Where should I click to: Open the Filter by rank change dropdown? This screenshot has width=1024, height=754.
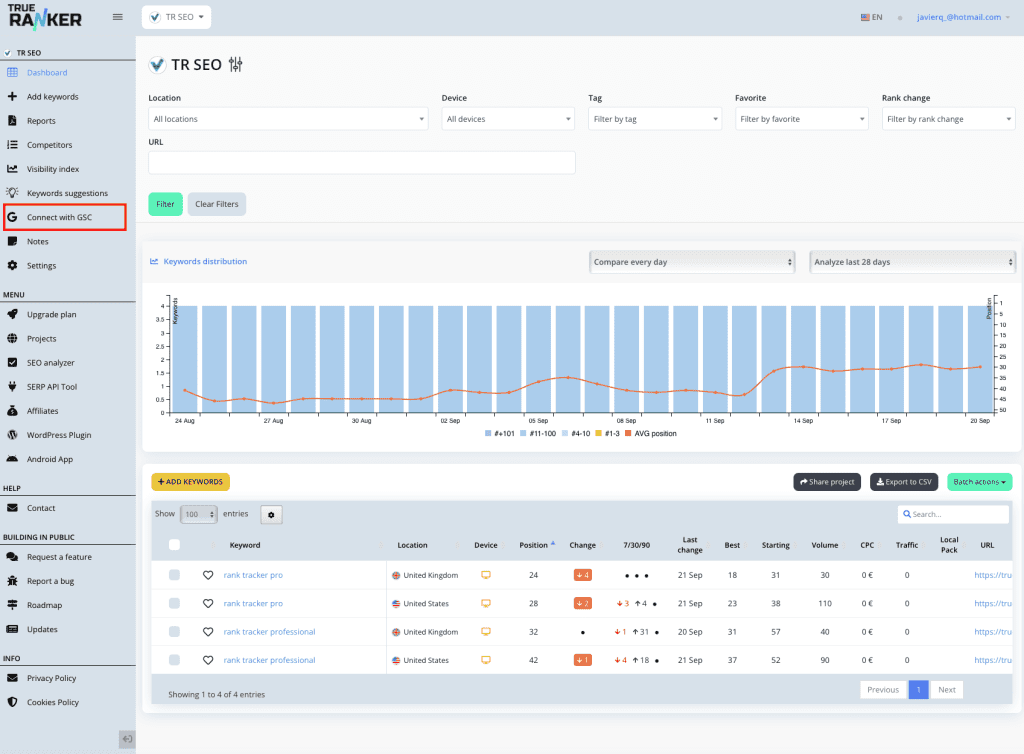(x=949, y=119)
